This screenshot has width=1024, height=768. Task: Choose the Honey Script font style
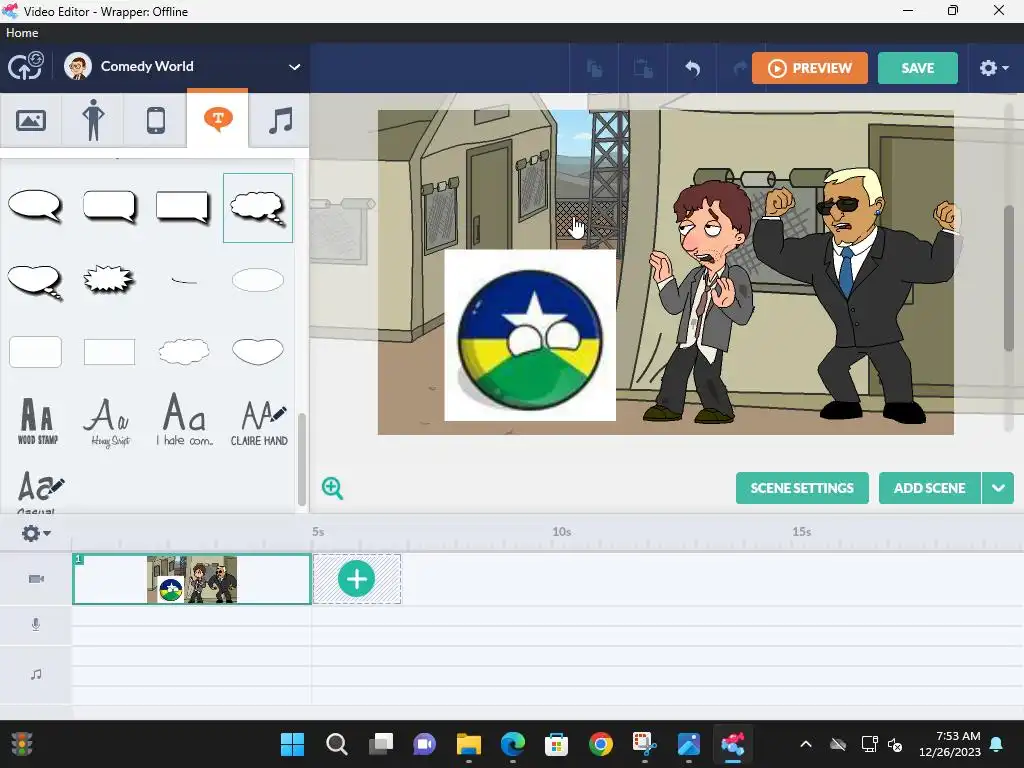pyautogui.click(x=110, y=421)
